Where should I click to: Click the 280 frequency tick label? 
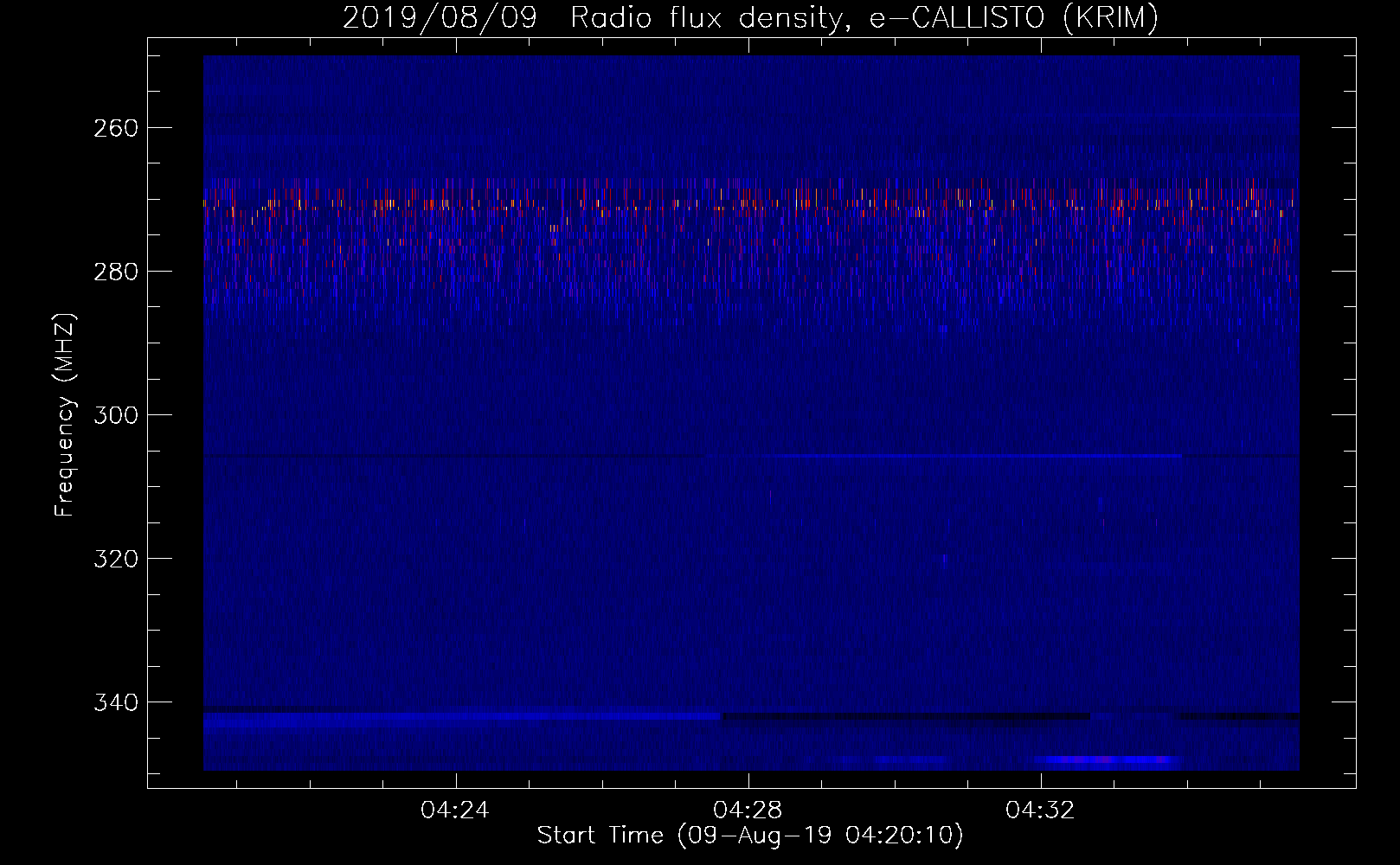click(x=115, y=272)
